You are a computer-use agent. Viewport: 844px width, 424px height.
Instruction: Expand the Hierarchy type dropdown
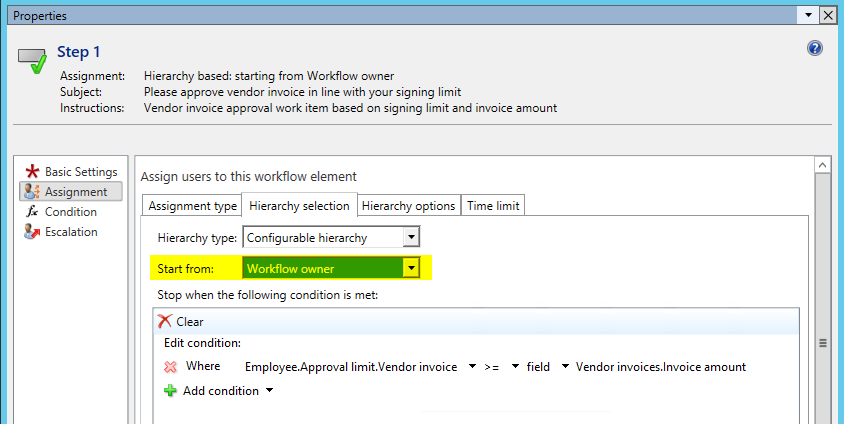(x=410, y=238)
